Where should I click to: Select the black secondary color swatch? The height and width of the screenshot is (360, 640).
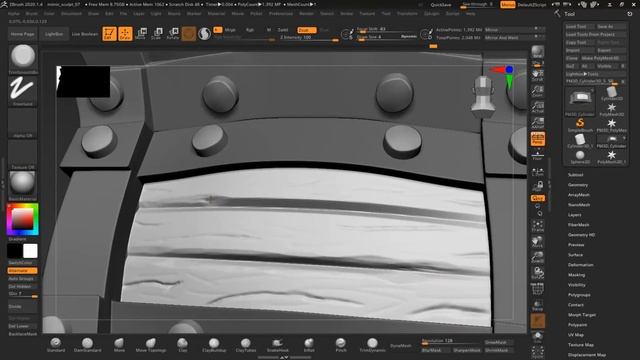15,251
